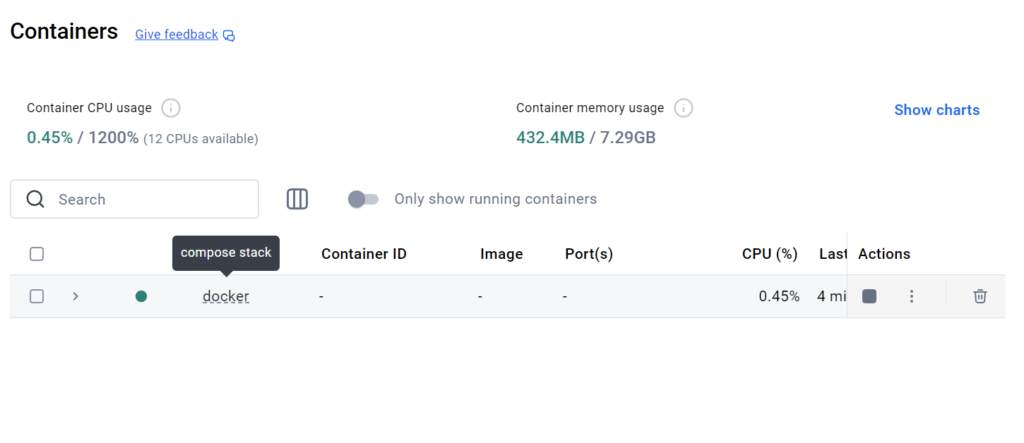Open the column display settings icon
1024x443 pixels.
click(297, 199)
